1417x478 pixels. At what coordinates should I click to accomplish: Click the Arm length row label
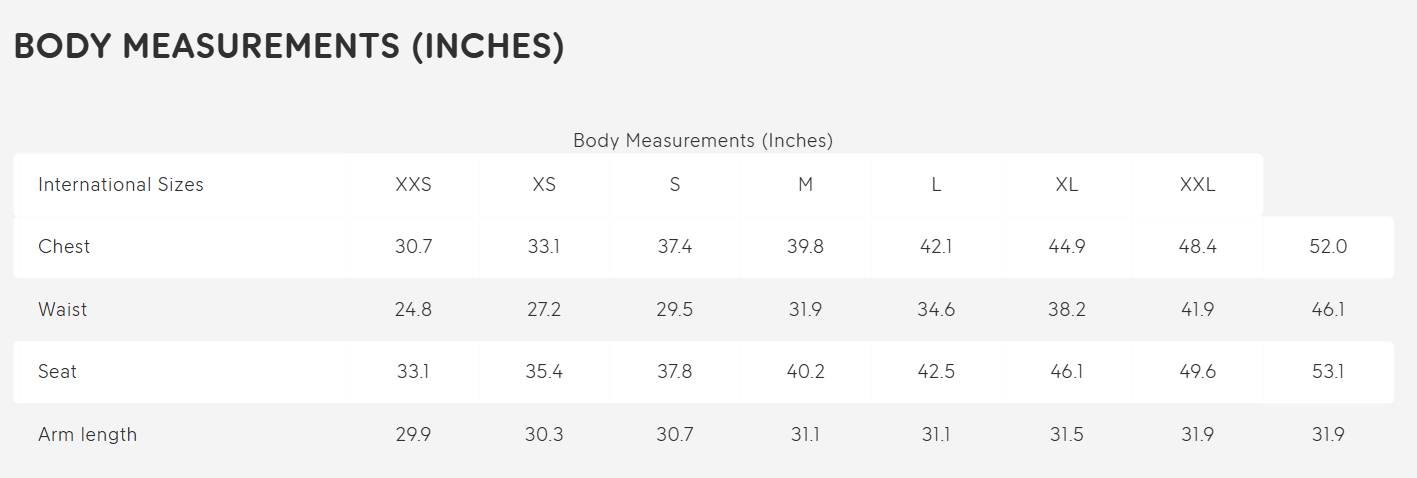click(88, 435)
